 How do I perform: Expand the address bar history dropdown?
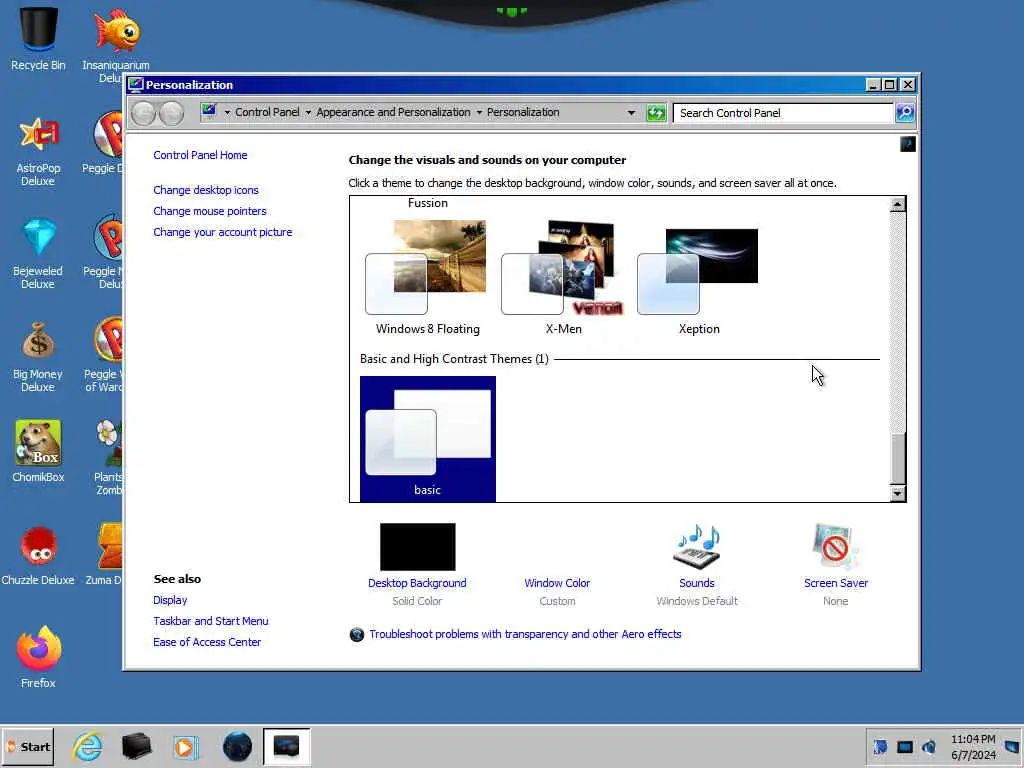coord(631,113)
